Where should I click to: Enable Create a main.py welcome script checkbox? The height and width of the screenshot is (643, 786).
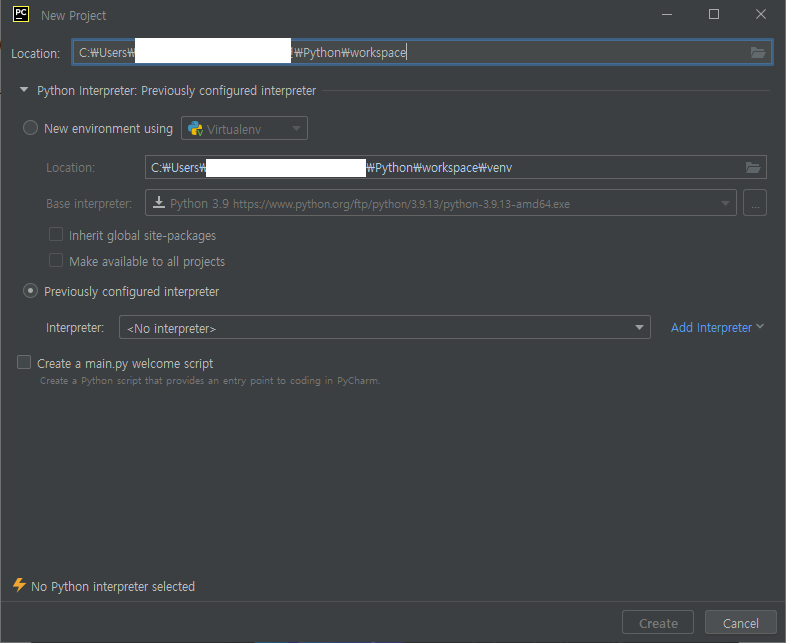[x=24, y=362]
